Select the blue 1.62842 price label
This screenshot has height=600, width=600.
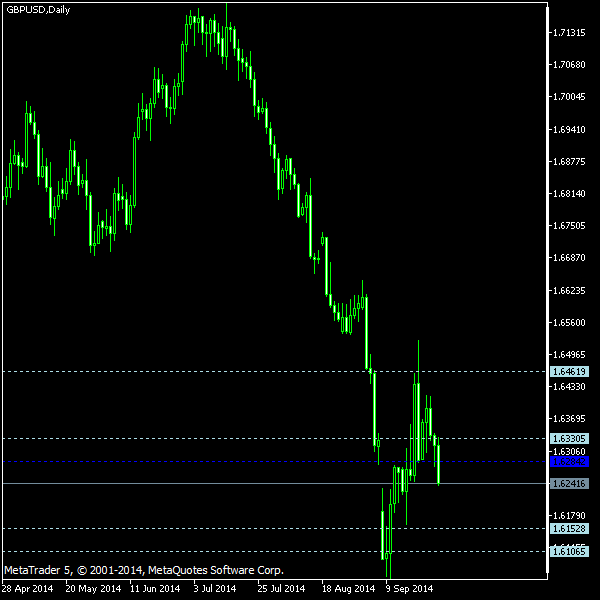point(569,462)
